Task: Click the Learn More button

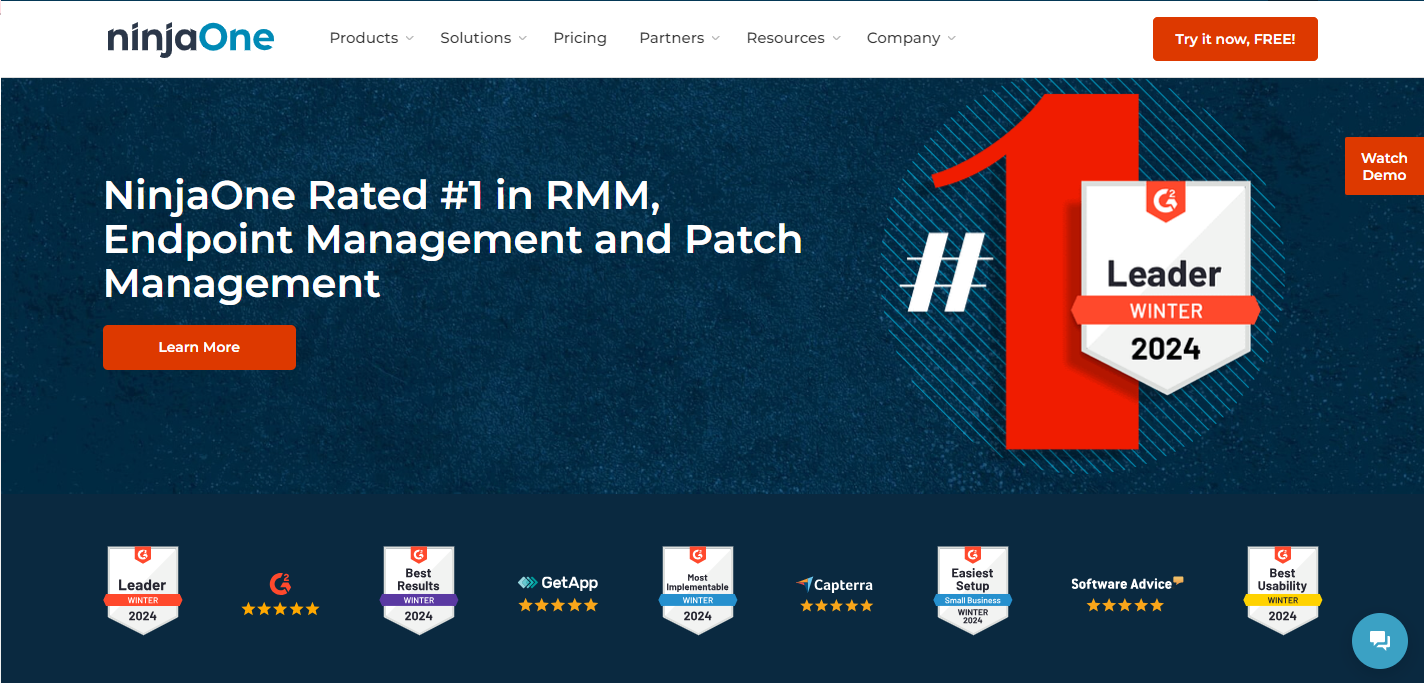Action: point(199,347)
